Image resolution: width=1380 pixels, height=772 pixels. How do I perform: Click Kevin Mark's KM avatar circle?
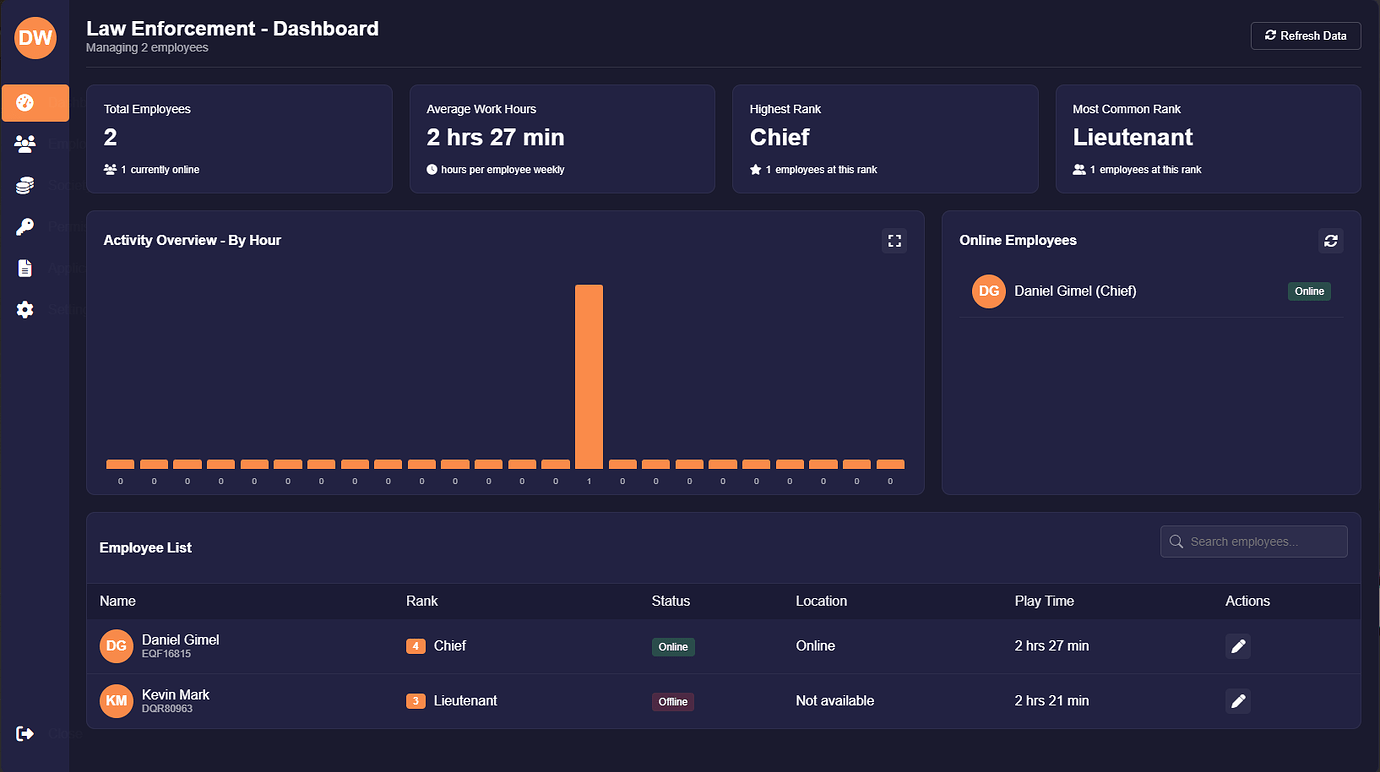coord(116,701)
